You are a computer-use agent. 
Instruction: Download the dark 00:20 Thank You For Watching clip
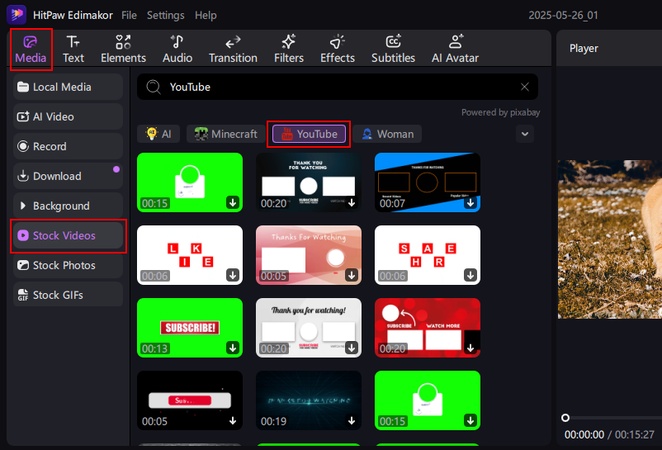pyautogui.click(x=351, y=203)
